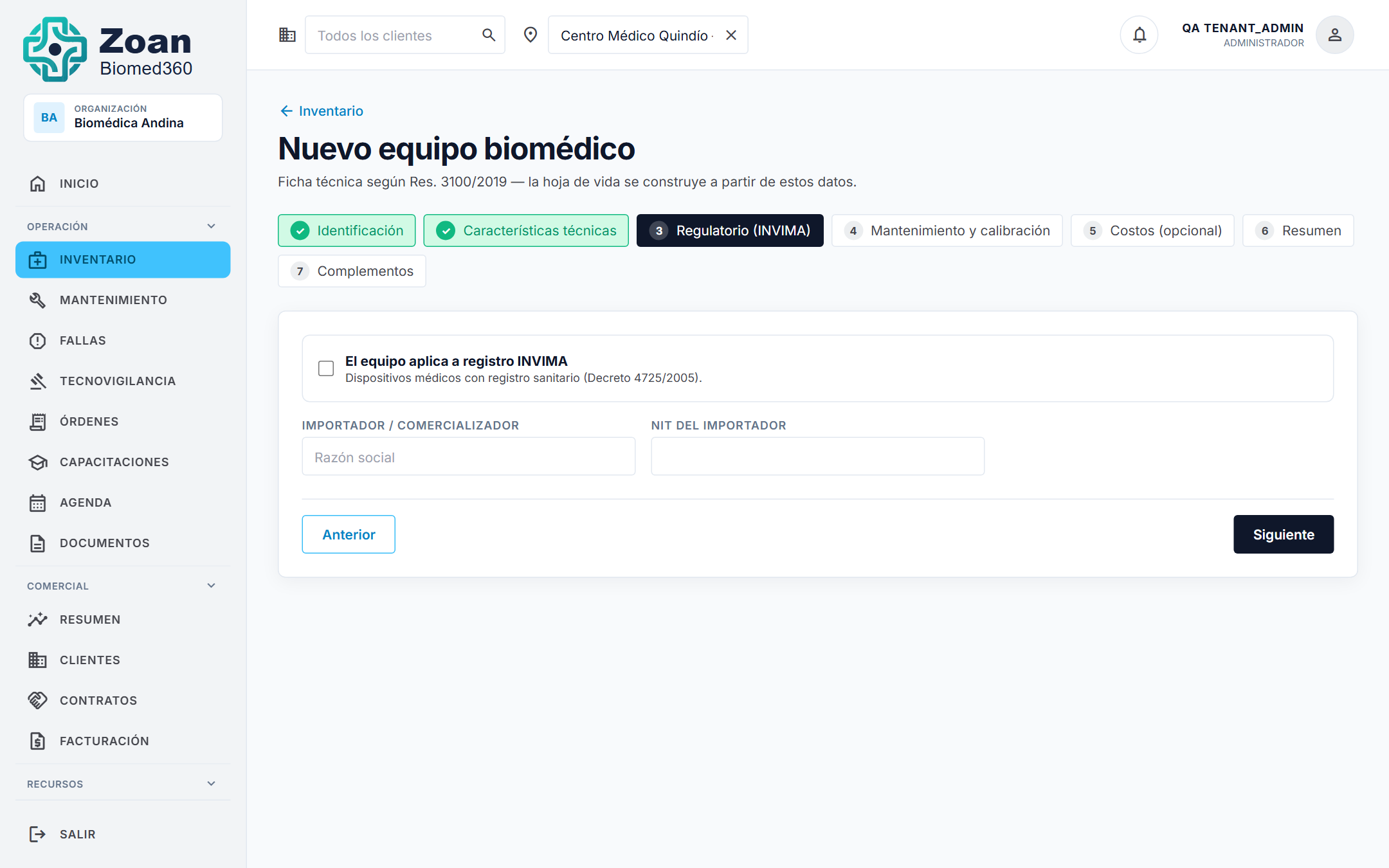
Task: Open Contratos in the sidebar
Action: [x=123, y=701]
